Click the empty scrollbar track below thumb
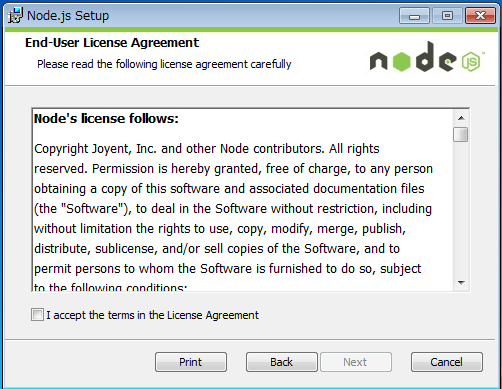 [x=461, y=209]
